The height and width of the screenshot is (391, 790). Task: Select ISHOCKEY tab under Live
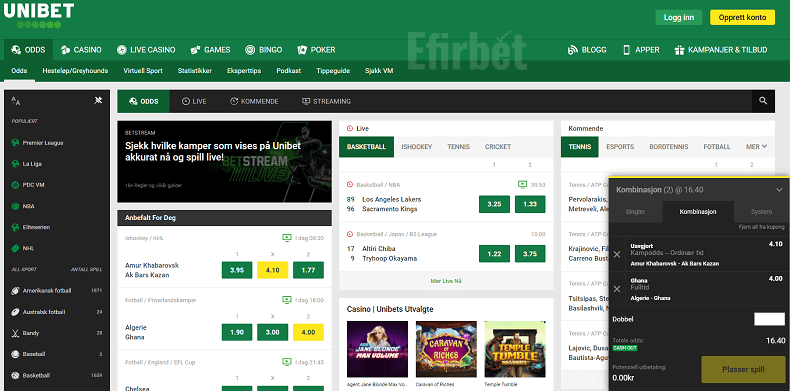[417, 147]
